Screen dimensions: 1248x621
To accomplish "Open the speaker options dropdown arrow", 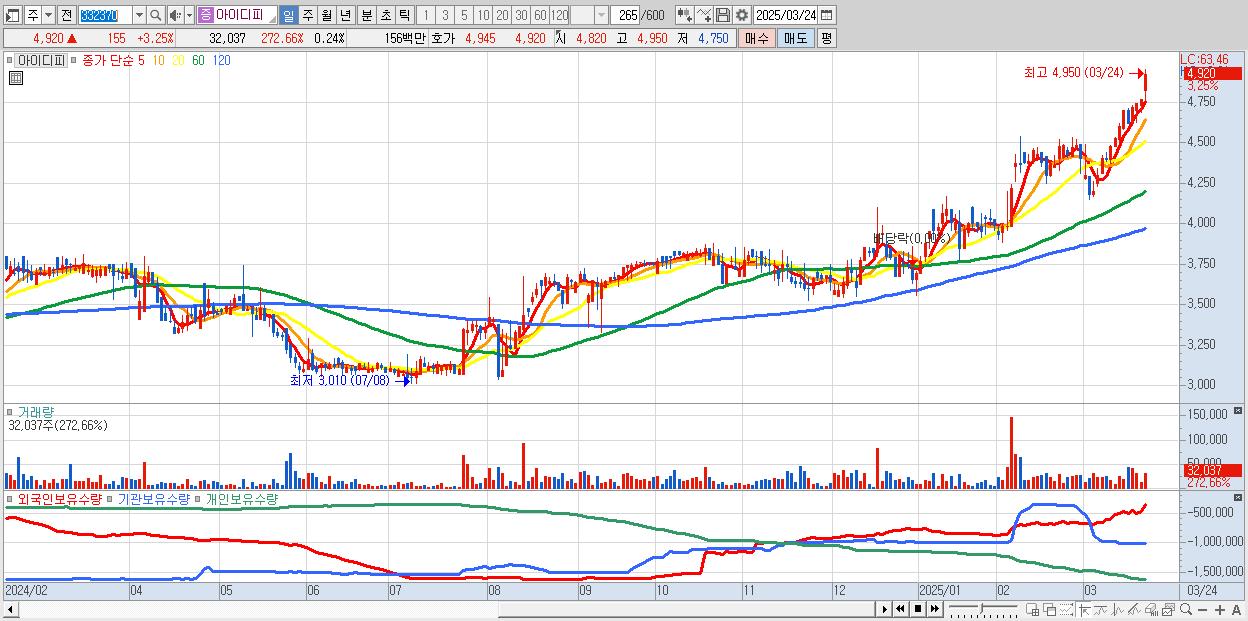I will click(x=189, y=15).
